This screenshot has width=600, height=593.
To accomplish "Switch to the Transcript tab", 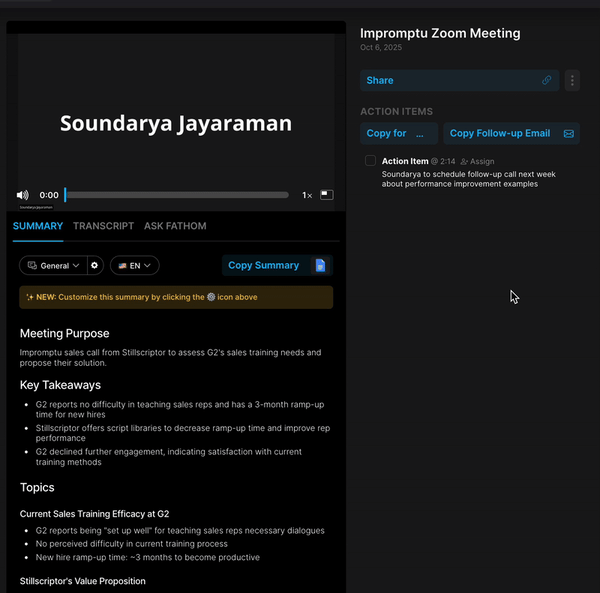I will (x=103, y=226).
